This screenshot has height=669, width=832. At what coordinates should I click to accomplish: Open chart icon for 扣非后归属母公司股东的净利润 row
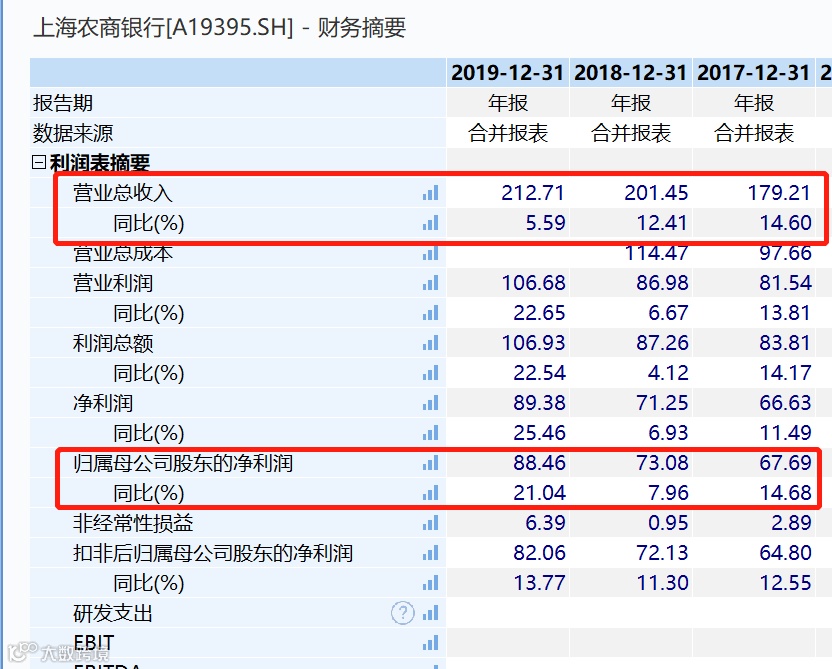431,553
